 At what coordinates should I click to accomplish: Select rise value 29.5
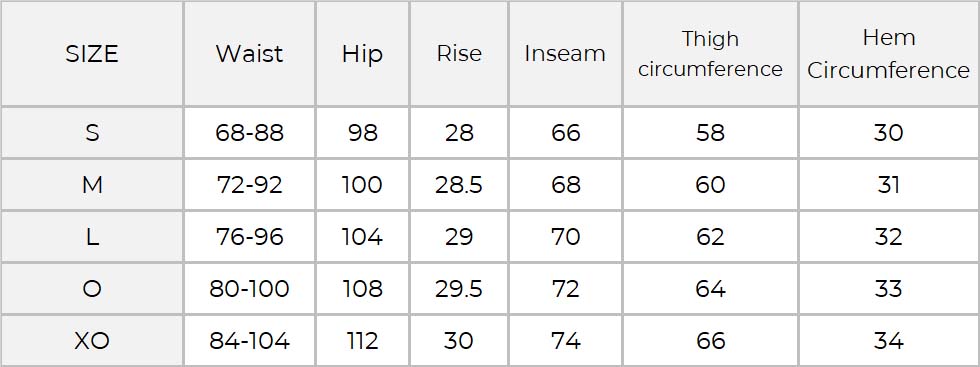(459, 289)
